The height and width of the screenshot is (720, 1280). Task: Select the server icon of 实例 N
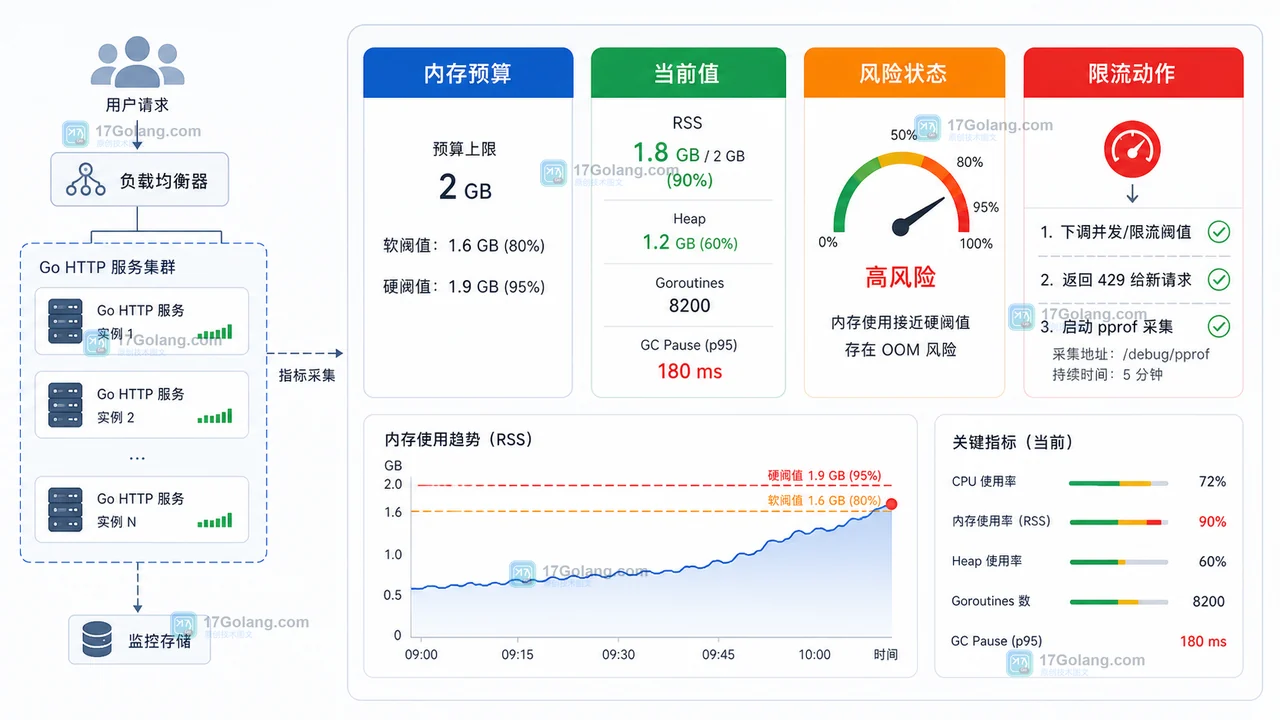tap(64, 509)
